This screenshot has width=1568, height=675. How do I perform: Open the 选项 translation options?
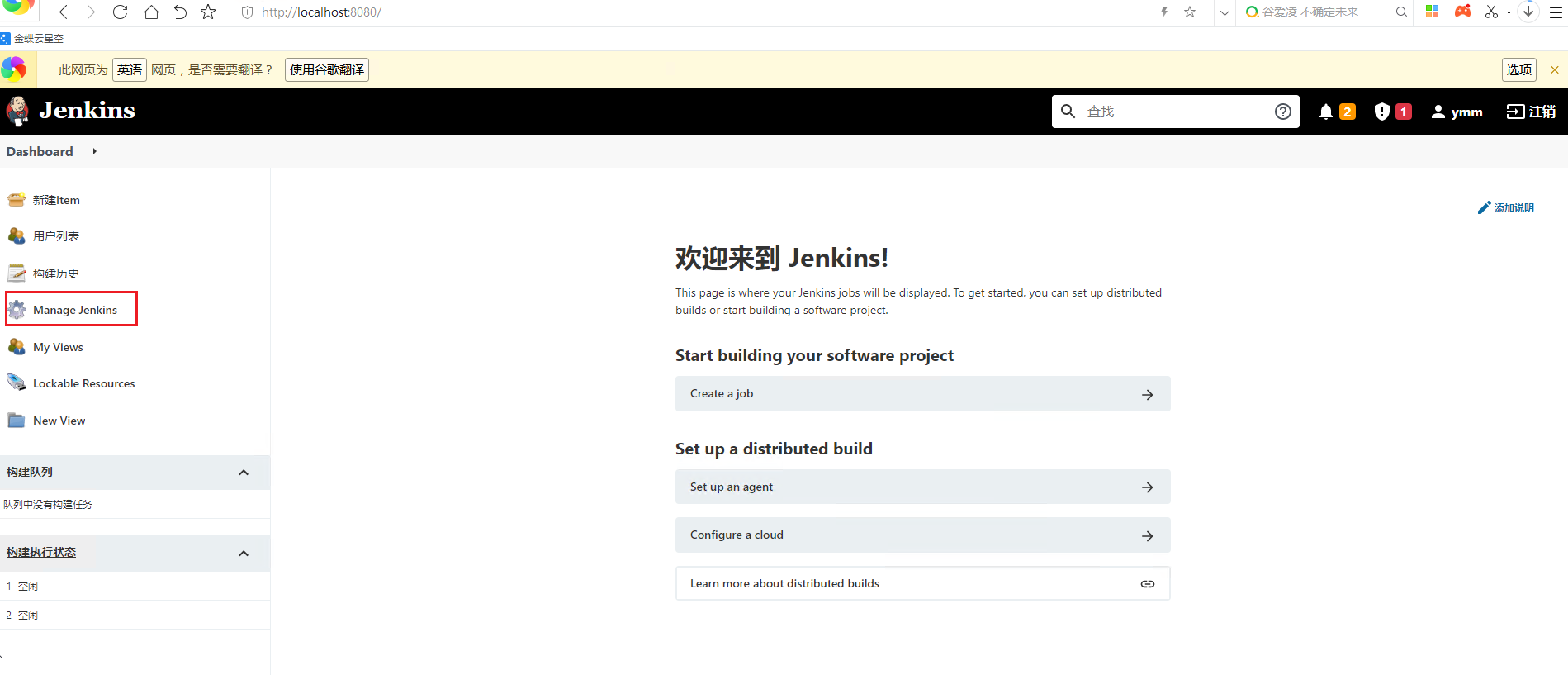point(1519,70)
